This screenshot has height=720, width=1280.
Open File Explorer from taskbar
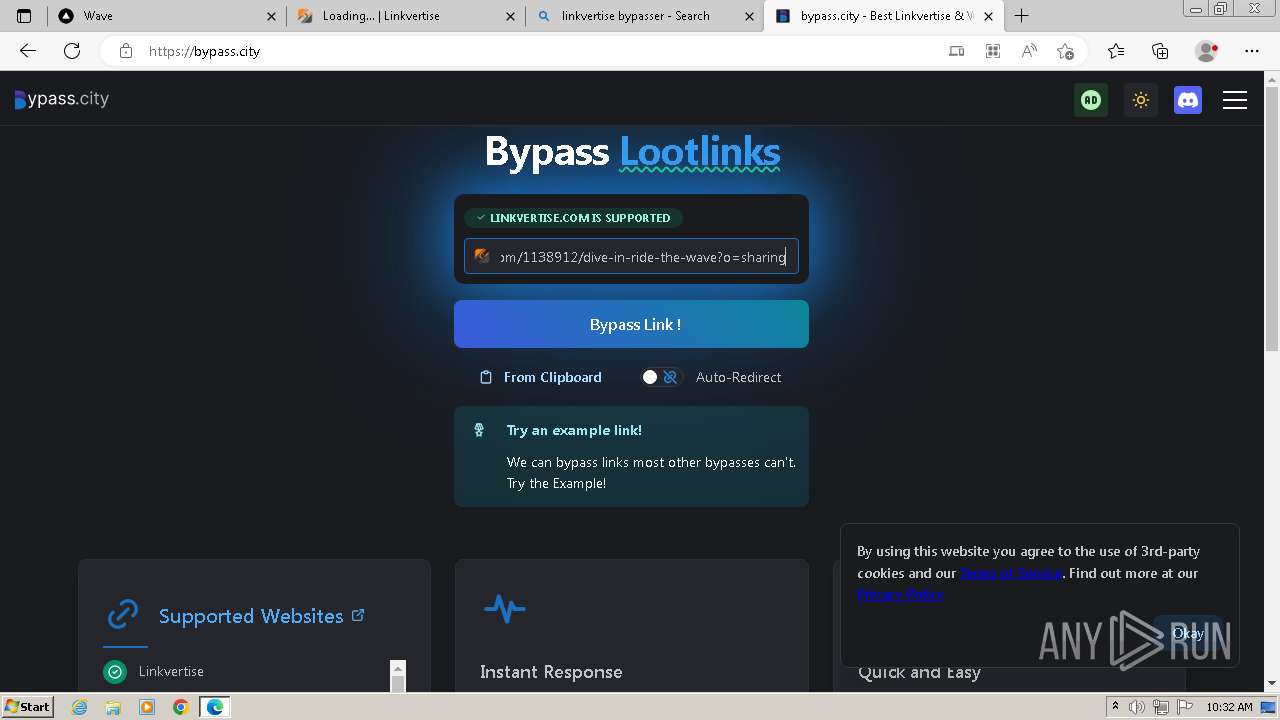click(x=113, y=707)
